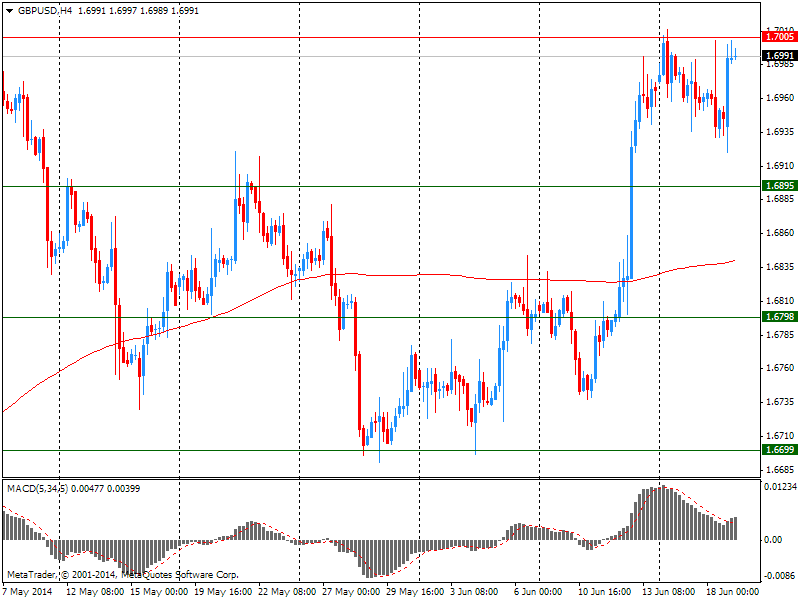Click the 15 May 00:00 time label

159,592
